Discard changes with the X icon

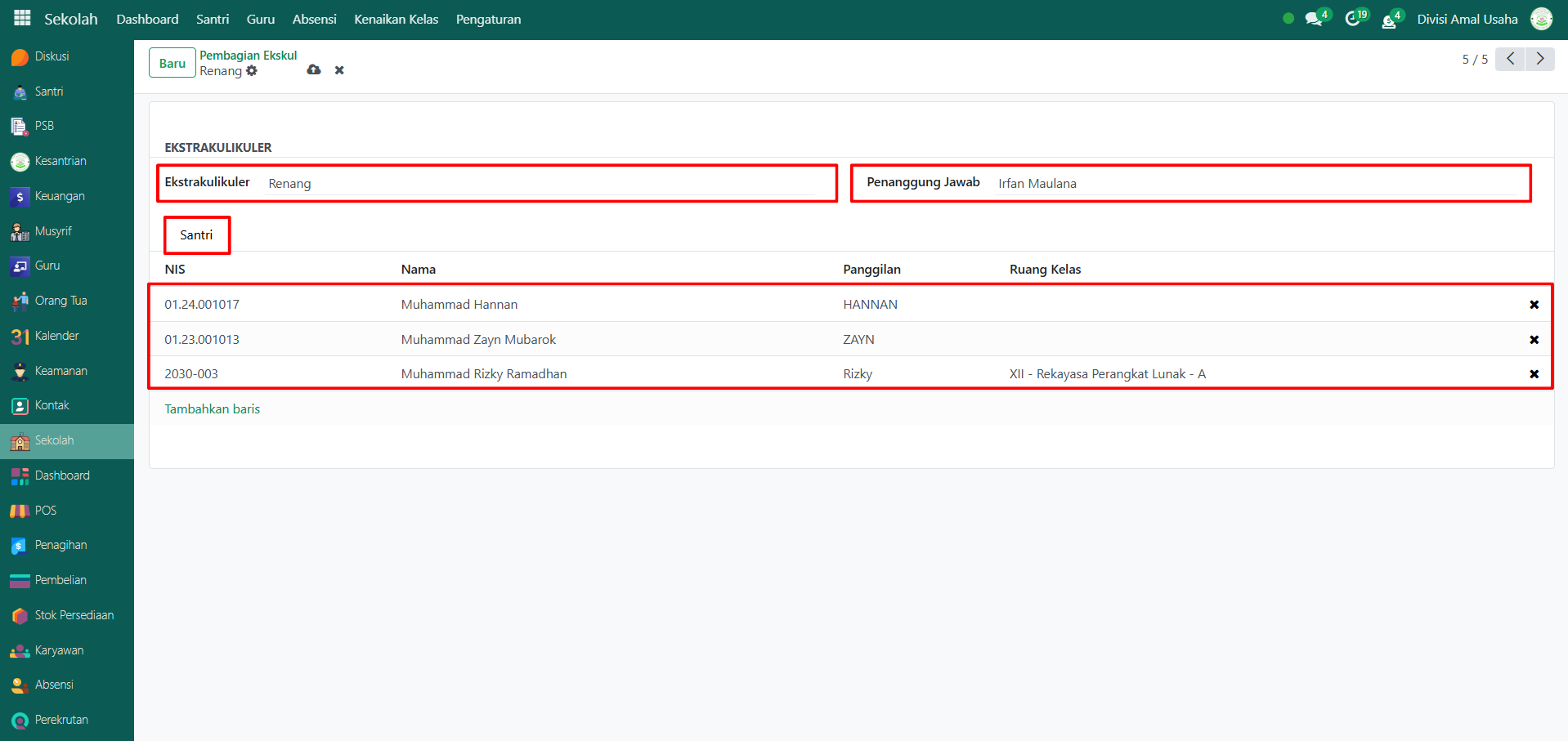pos(339,70)
